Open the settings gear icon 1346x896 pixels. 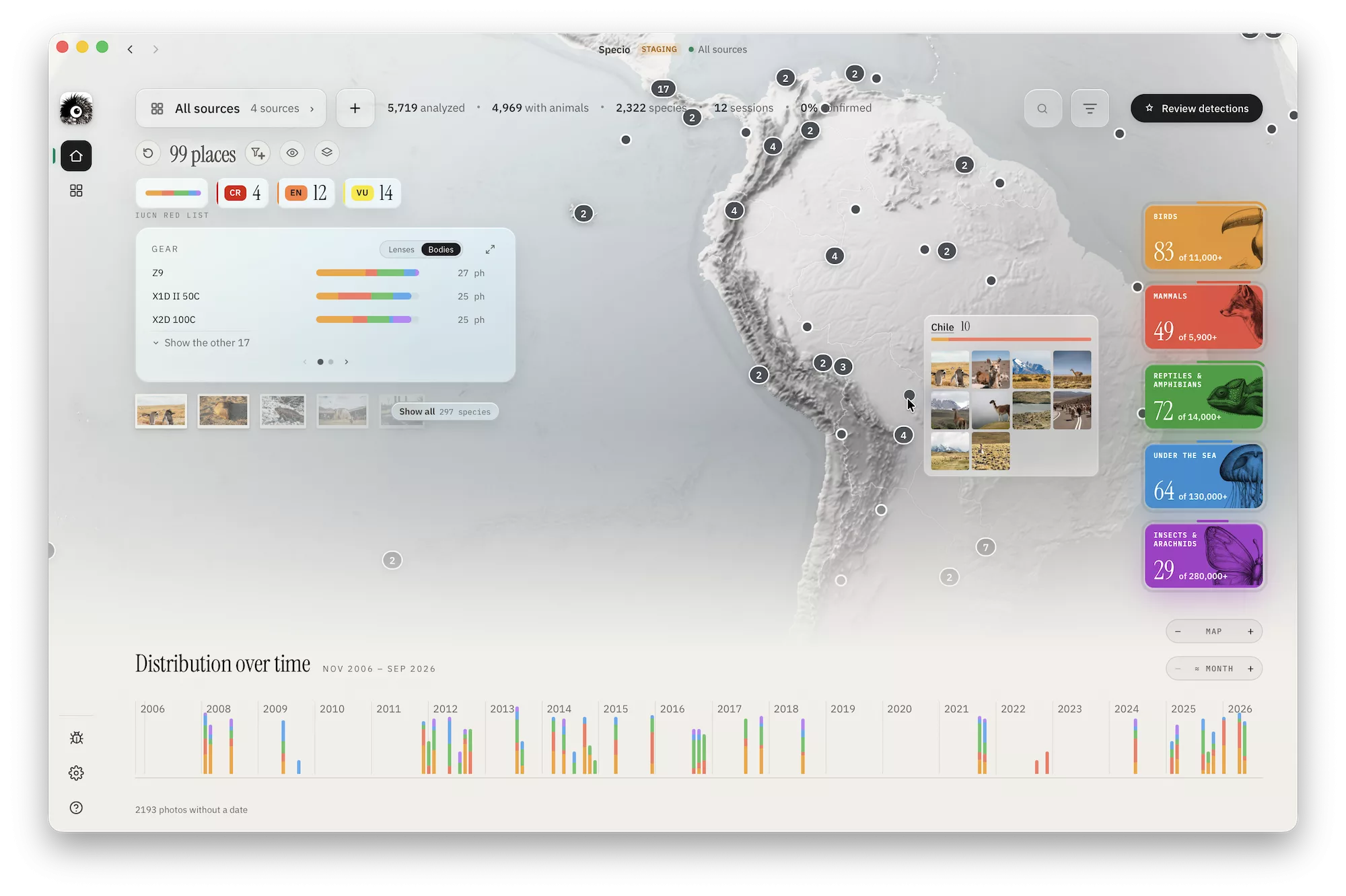[x=76, y=773]
